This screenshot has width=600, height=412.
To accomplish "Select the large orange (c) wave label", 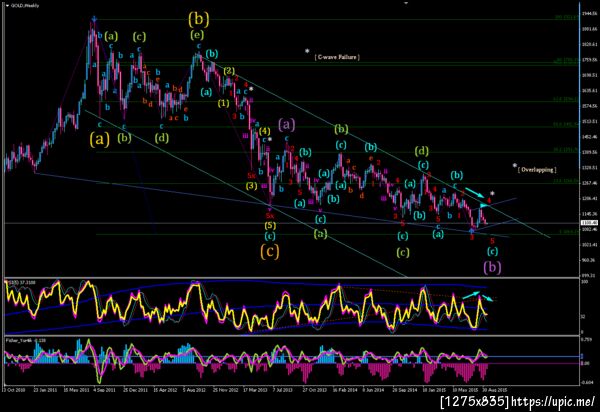I will [x=270, y=251].
